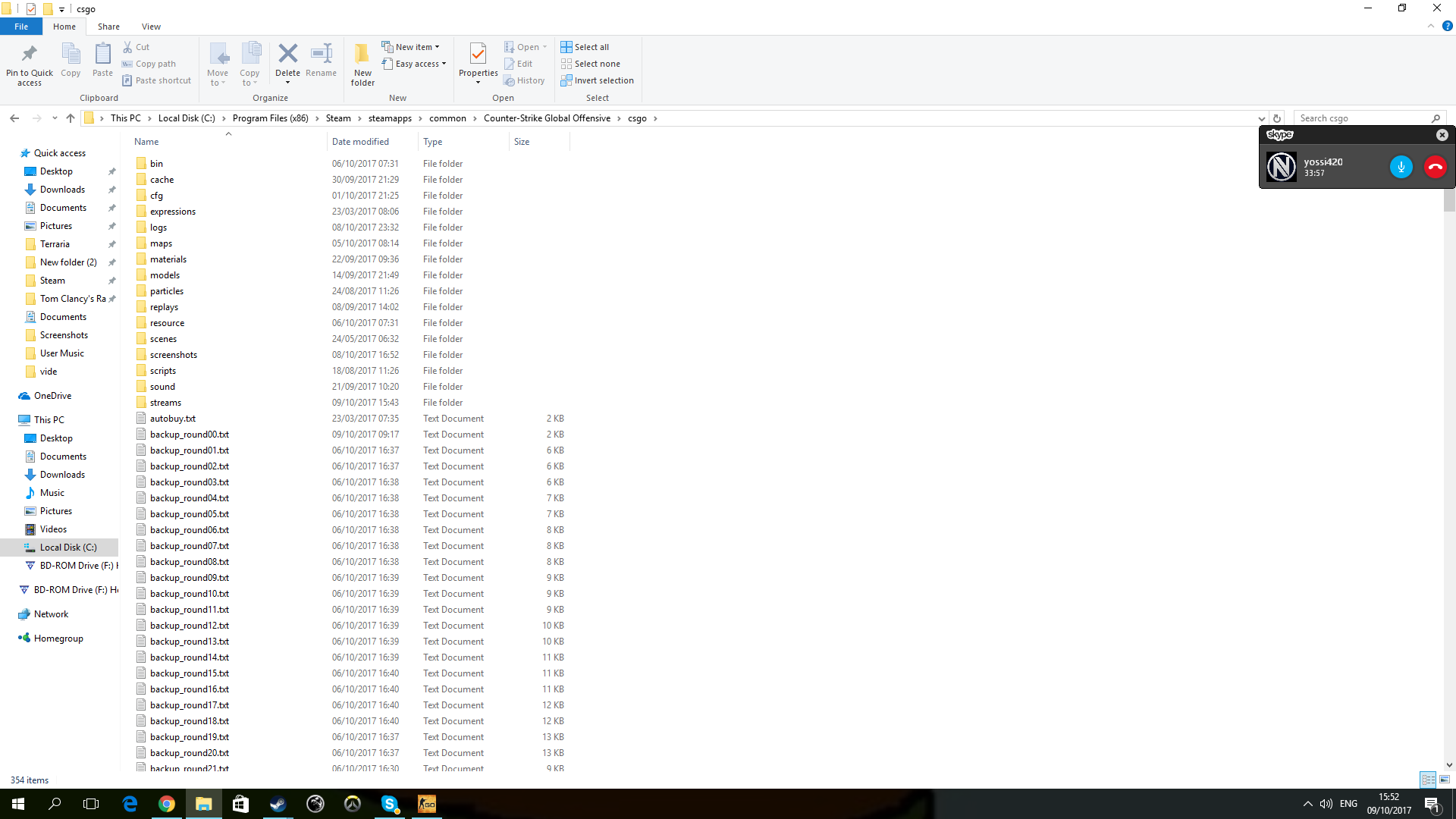The image size is (1456, 819).
Task: Create a New folder from ribbon
Action: pyautogui.click(x=362, y=64)
